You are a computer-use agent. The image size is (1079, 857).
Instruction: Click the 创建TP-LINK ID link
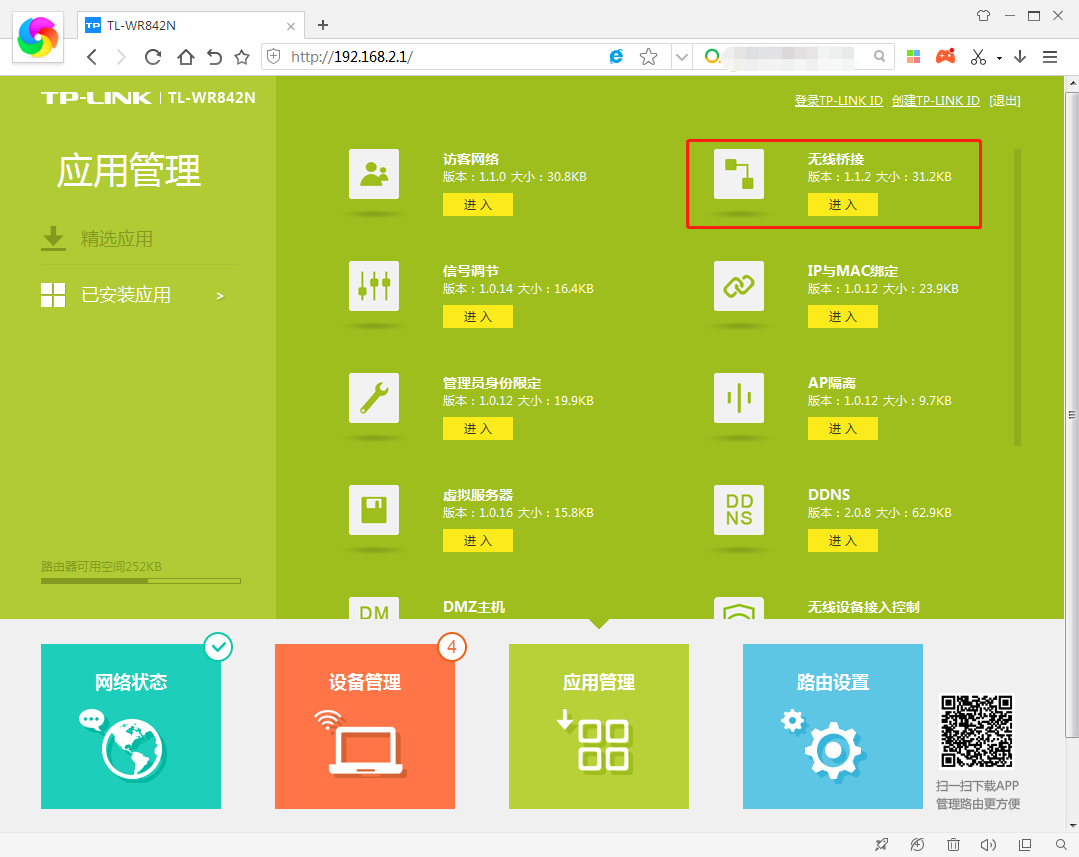tap(935, 100)
